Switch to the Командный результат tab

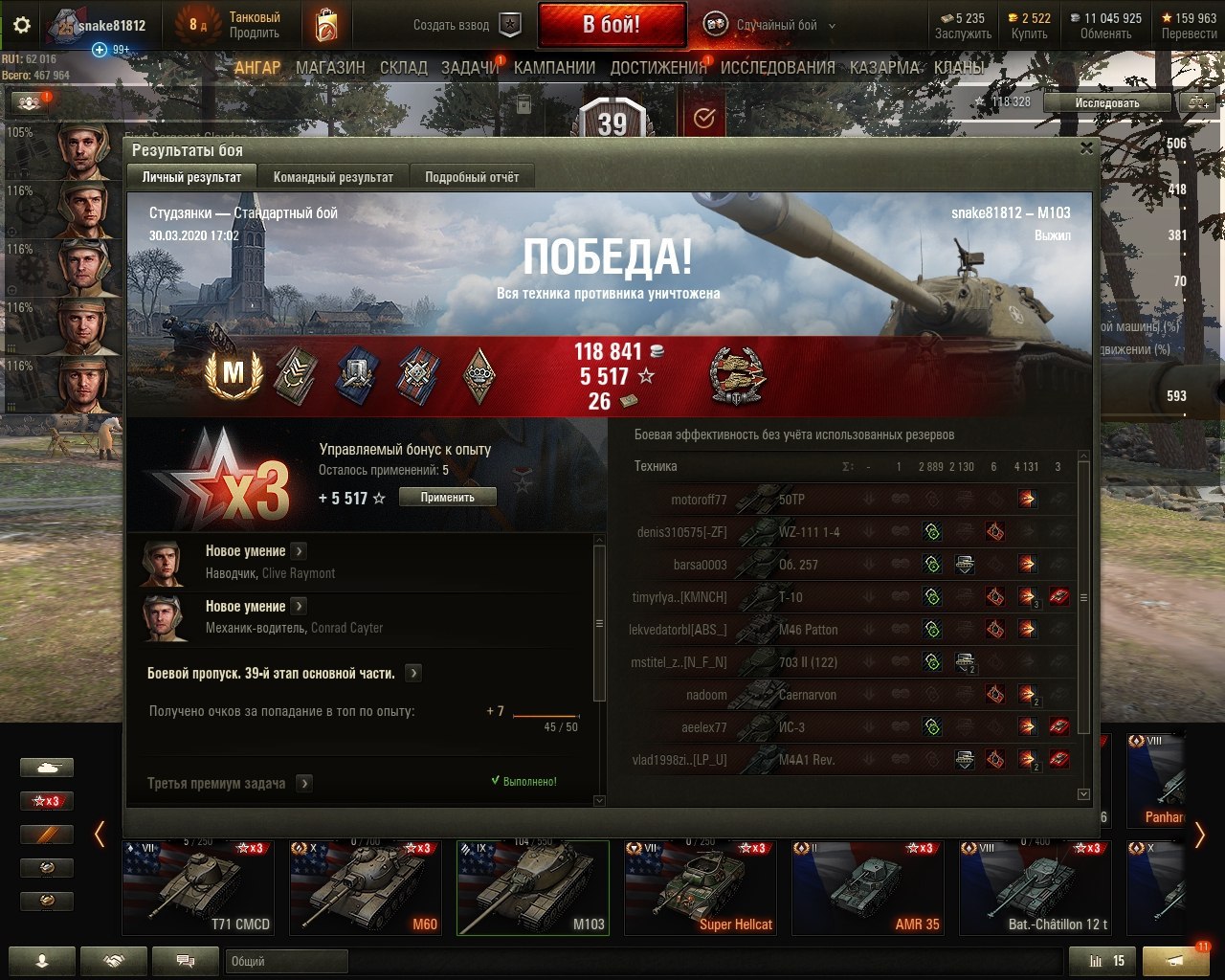pyautogui.click(x=333, y=177)
